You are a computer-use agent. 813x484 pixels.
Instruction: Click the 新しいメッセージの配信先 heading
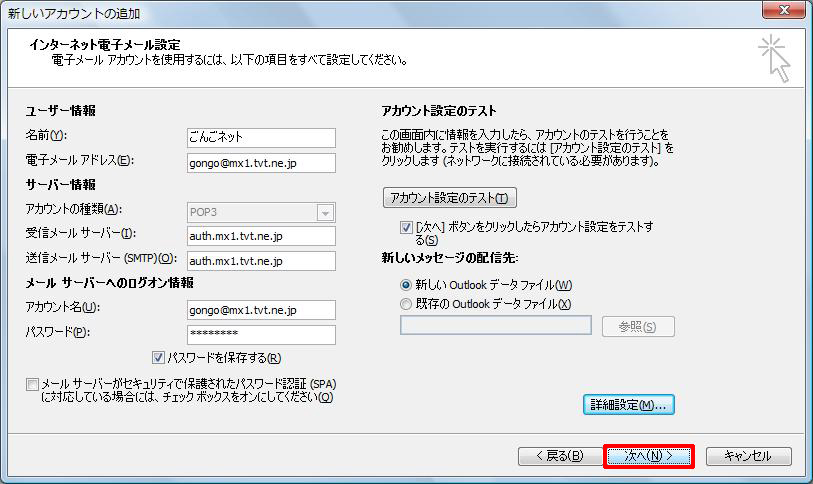450,258
